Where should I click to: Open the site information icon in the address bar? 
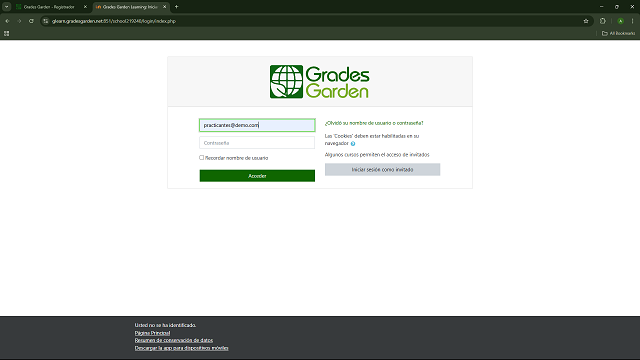[46, 21]
